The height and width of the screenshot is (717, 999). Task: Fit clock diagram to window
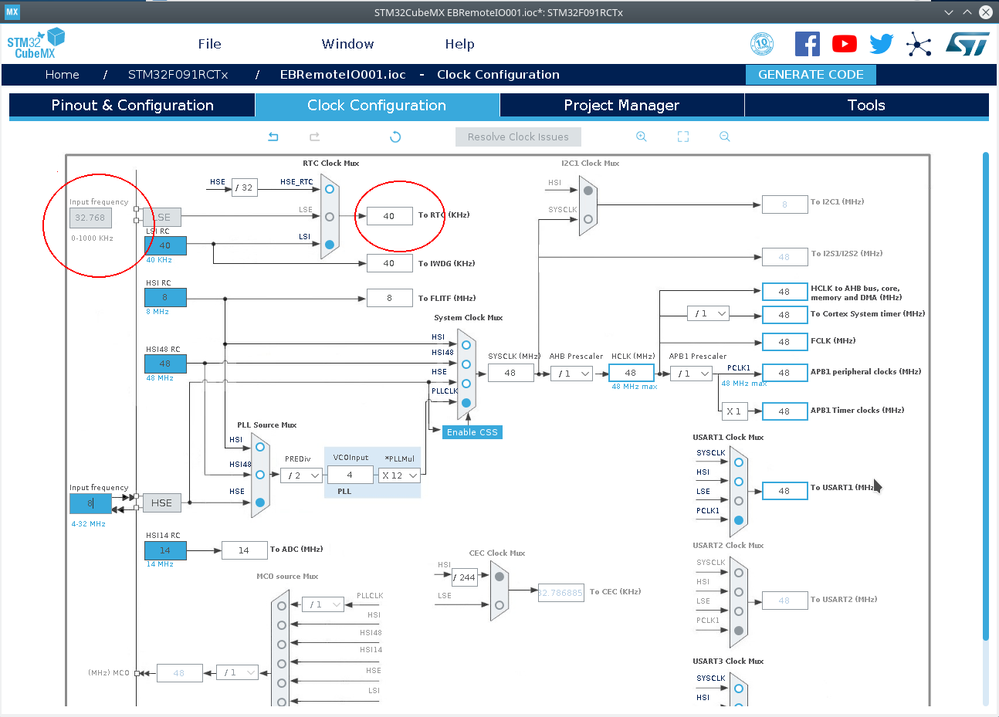tap(683, 136)
